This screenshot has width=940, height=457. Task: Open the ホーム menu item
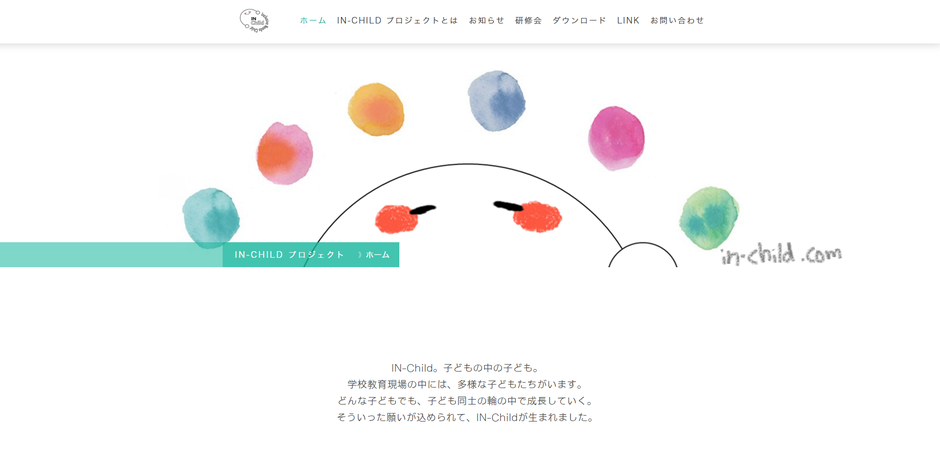click(313, 20)
